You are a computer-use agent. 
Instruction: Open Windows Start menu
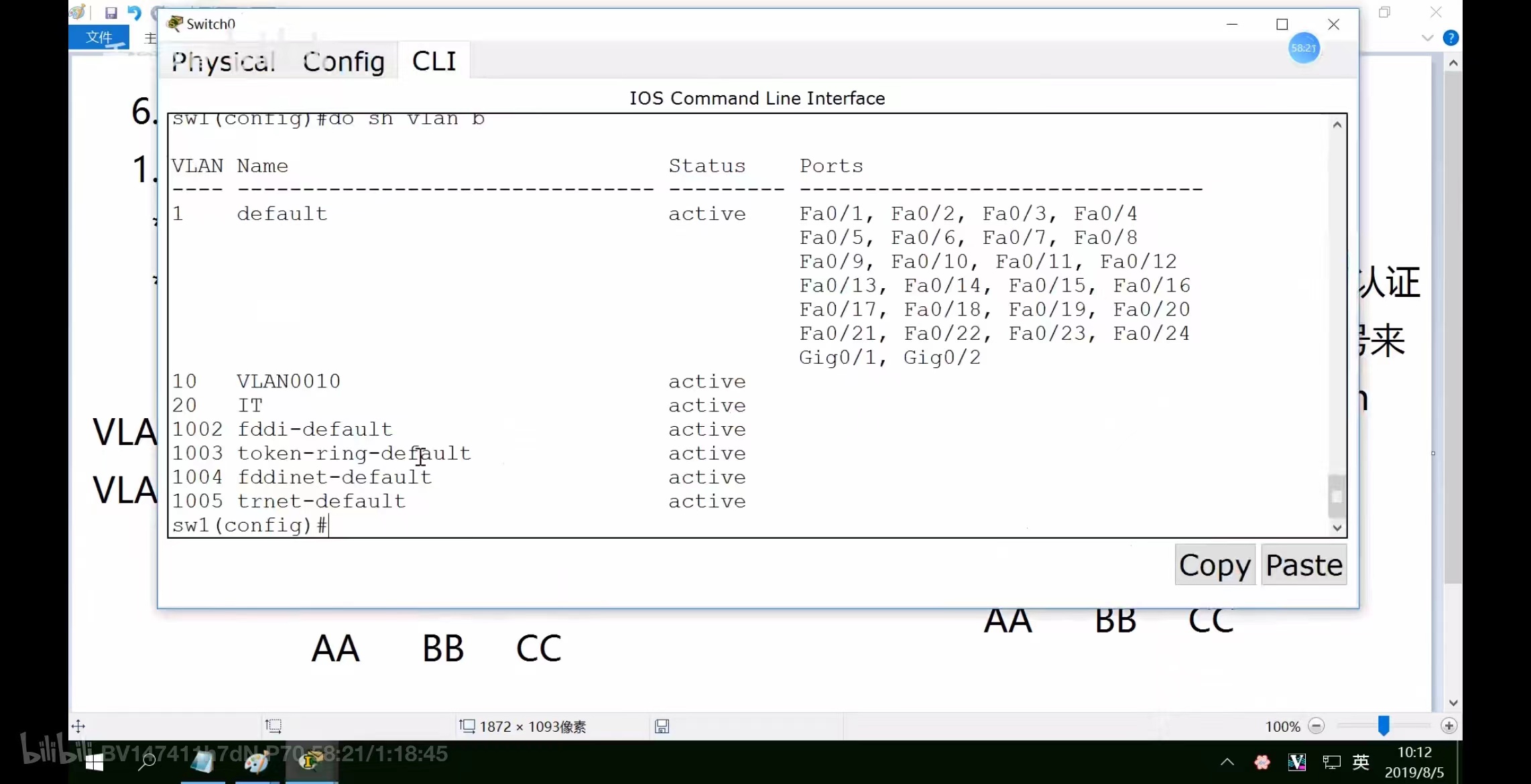point(94,763)
